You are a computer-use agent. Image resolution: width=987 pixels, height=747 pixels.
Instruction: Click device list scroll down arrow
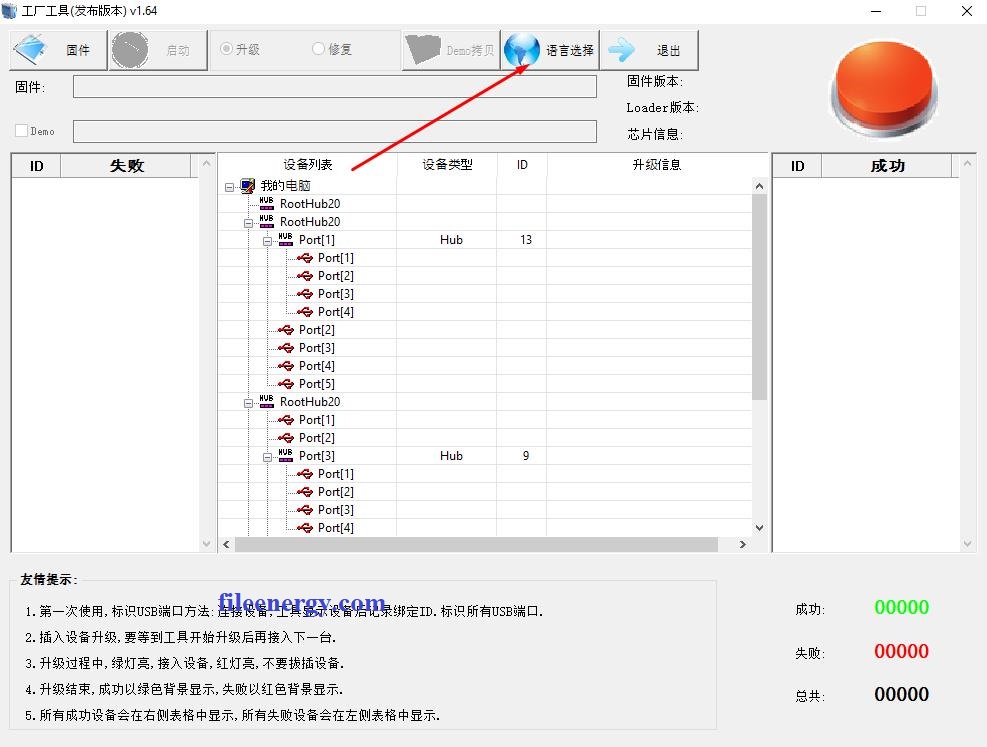coord(759,528)
